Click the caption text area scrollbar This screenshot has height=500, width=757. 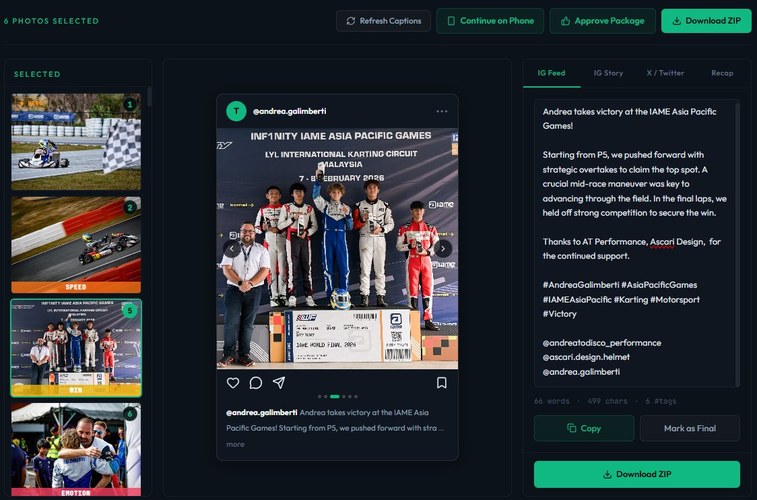737,243
